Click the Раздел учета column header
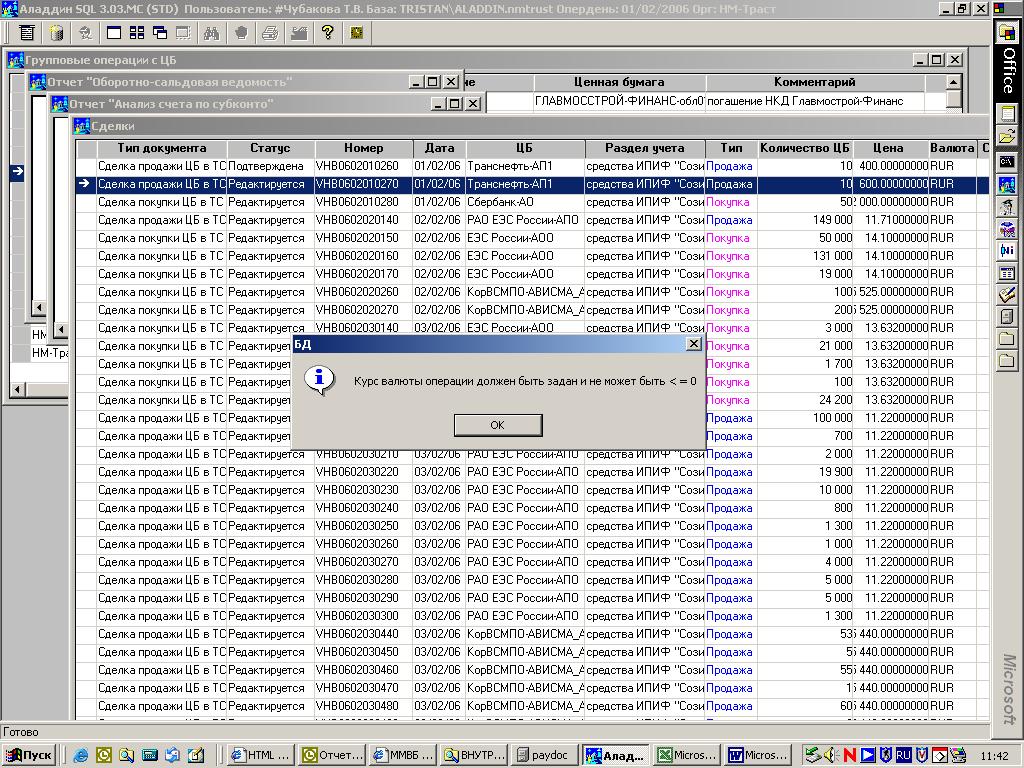This screenshot has height=768, width=1024. [x=645, y=148]
